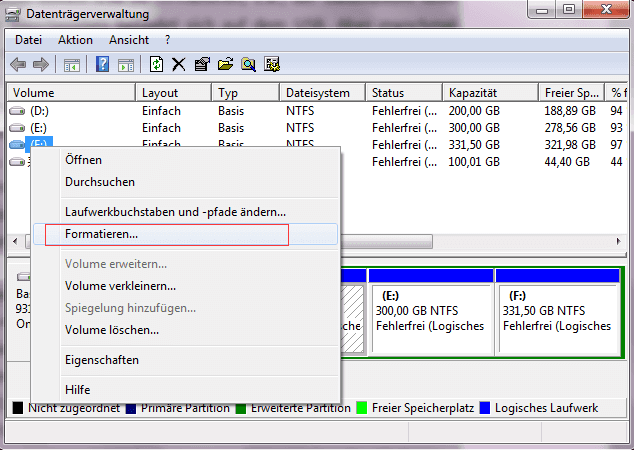The width and height of the screenshot is (634, 450).
Task: Click the green Erweiterte Partition swatch
Action: pyautogui.click(x=241, y=409)
